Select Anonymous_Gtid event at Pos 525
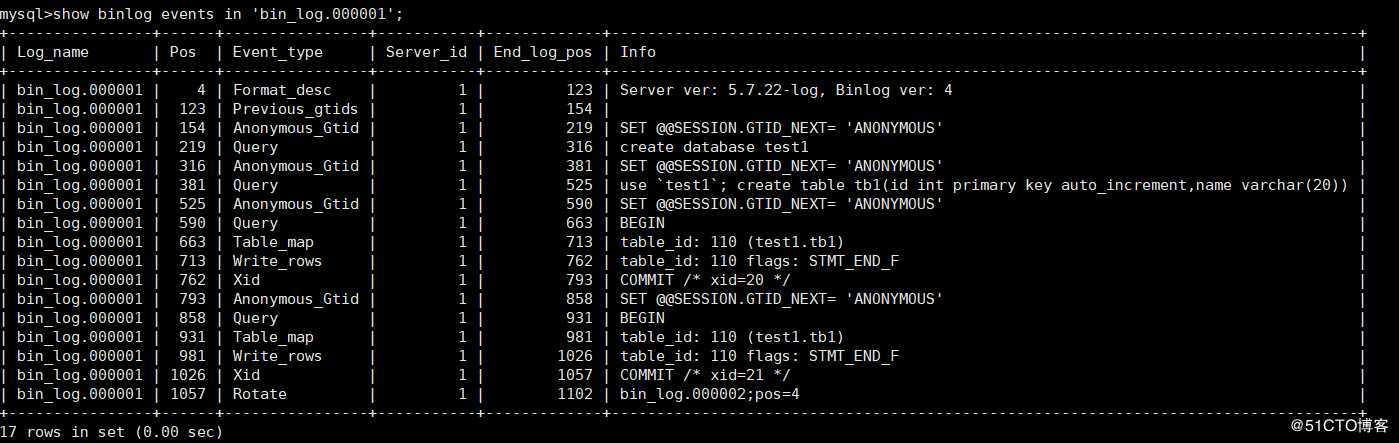Viewport: 1399px width, 443px height. click(x=296, y=204)
